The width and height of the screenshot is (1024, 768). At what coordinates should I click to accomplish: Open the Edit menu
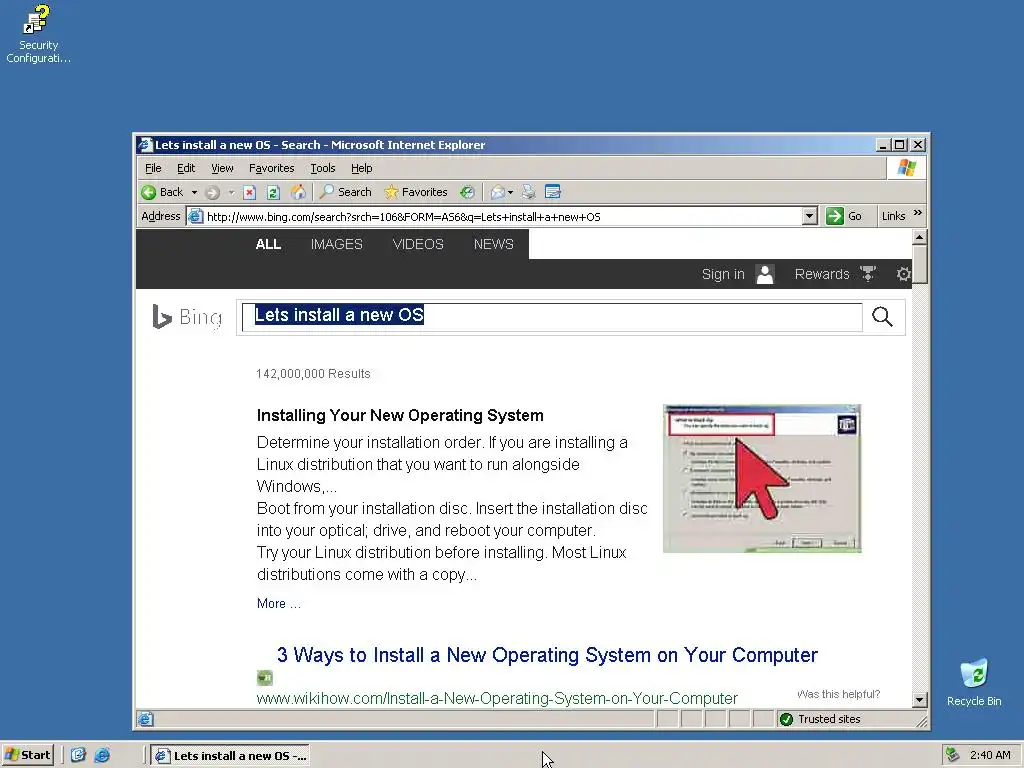186,168
